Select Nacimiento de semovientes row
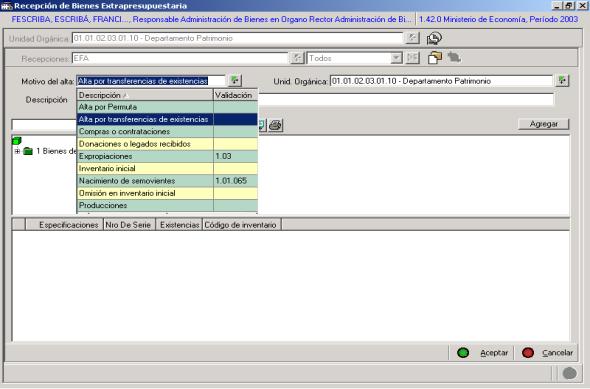 pyautogui.click(x=167, y=181)
